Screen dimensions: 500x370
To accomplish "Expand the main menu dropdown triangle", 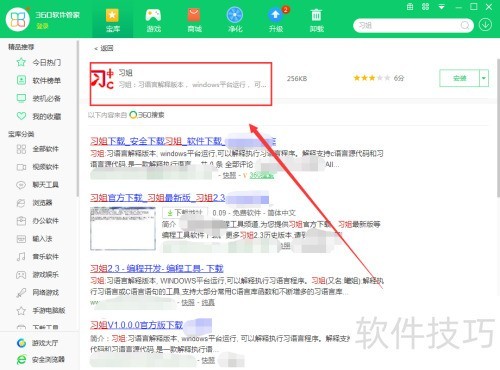I will click(x=442, y=7).
